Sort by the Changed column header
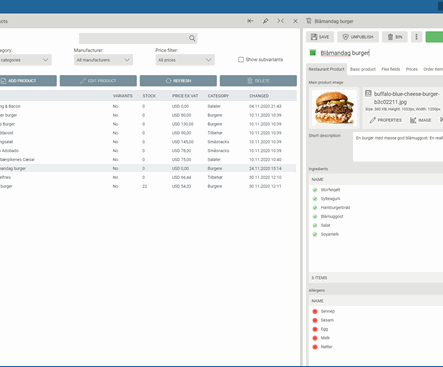This screenshot has height=367, width=443. (259, 96)
